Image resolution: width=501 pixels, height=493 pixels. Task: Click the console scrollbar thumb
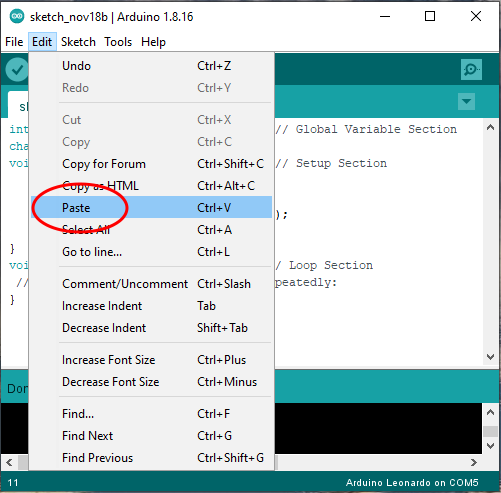click(x=490, y=431)
